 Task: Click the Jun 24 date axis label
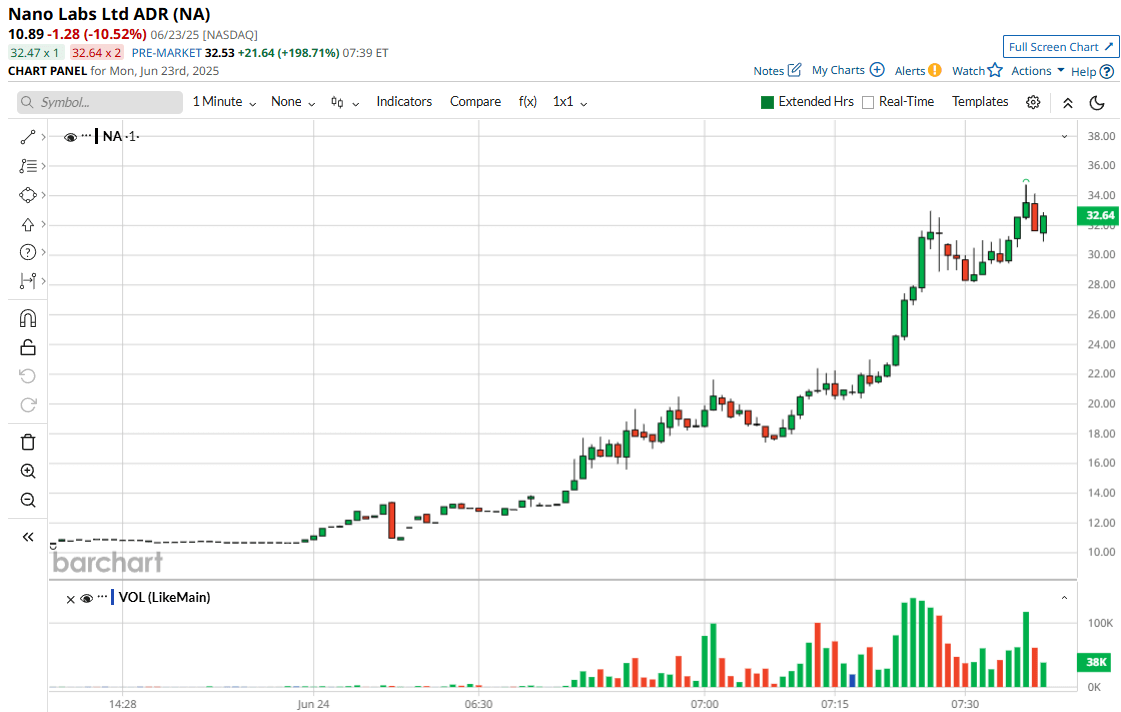313,704
